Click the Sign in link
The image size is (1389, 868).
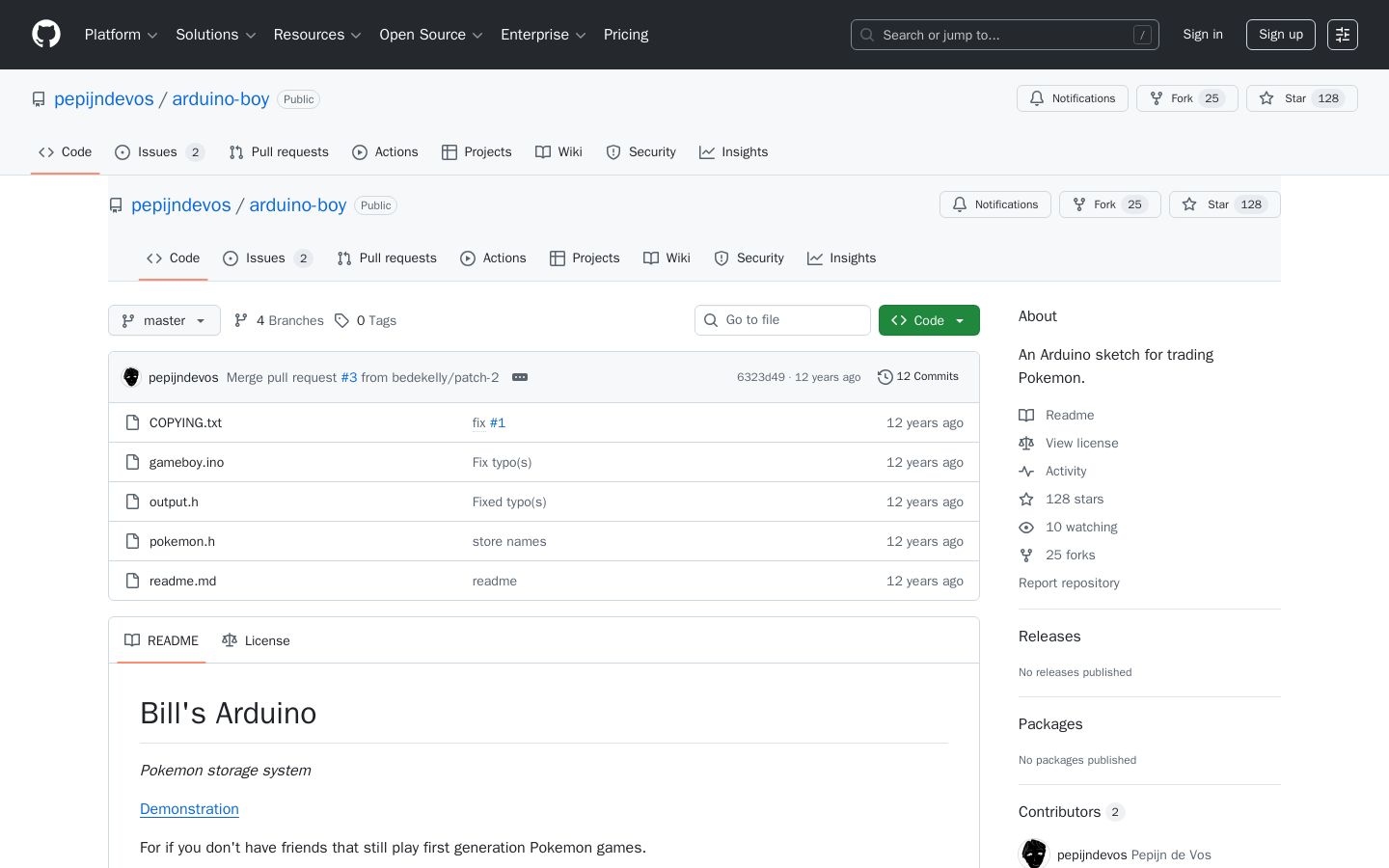(1203, 35)
